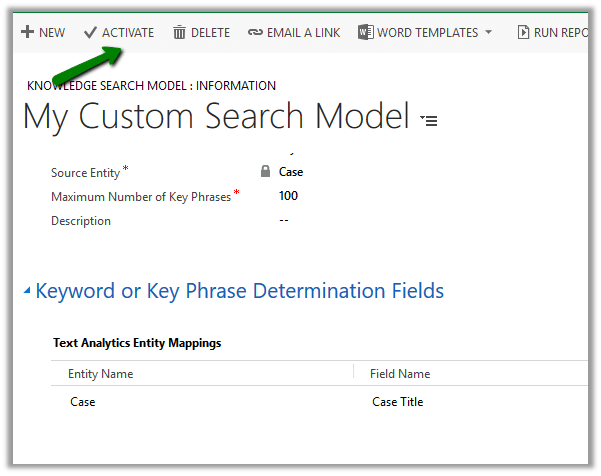The width and height of the screenshot is (601, 476).
Task: Sort by Entity Name column header
Action: [x=100, y=374]
